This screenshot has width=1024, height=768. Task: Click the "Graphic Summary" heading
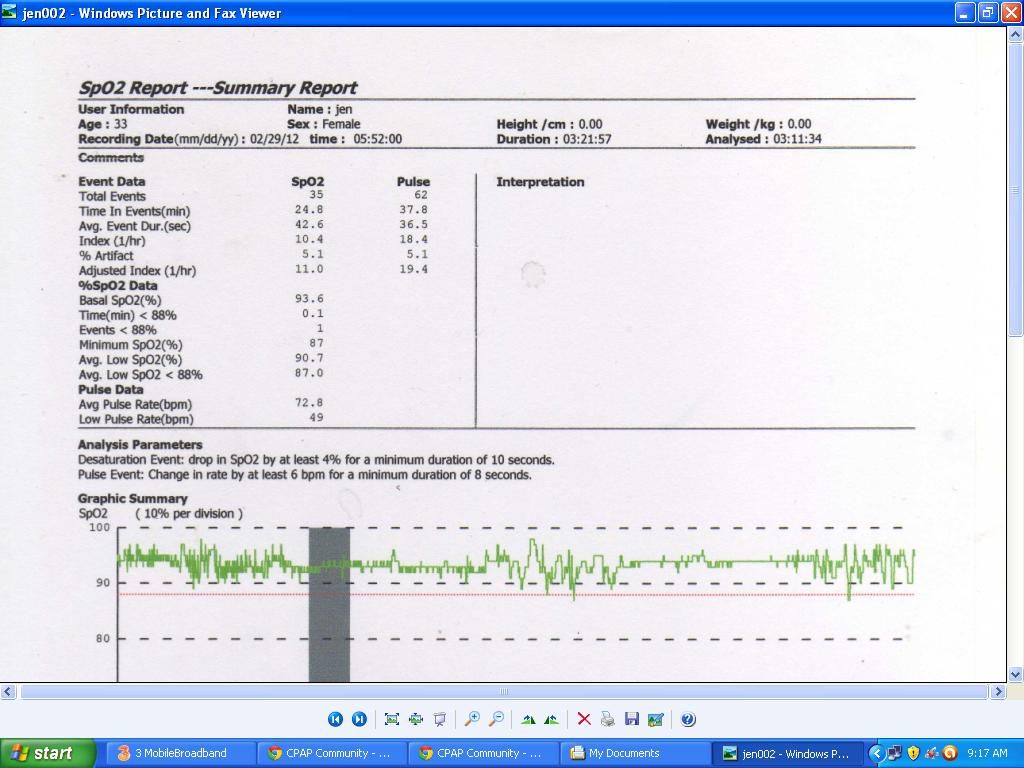coord(133,498)
